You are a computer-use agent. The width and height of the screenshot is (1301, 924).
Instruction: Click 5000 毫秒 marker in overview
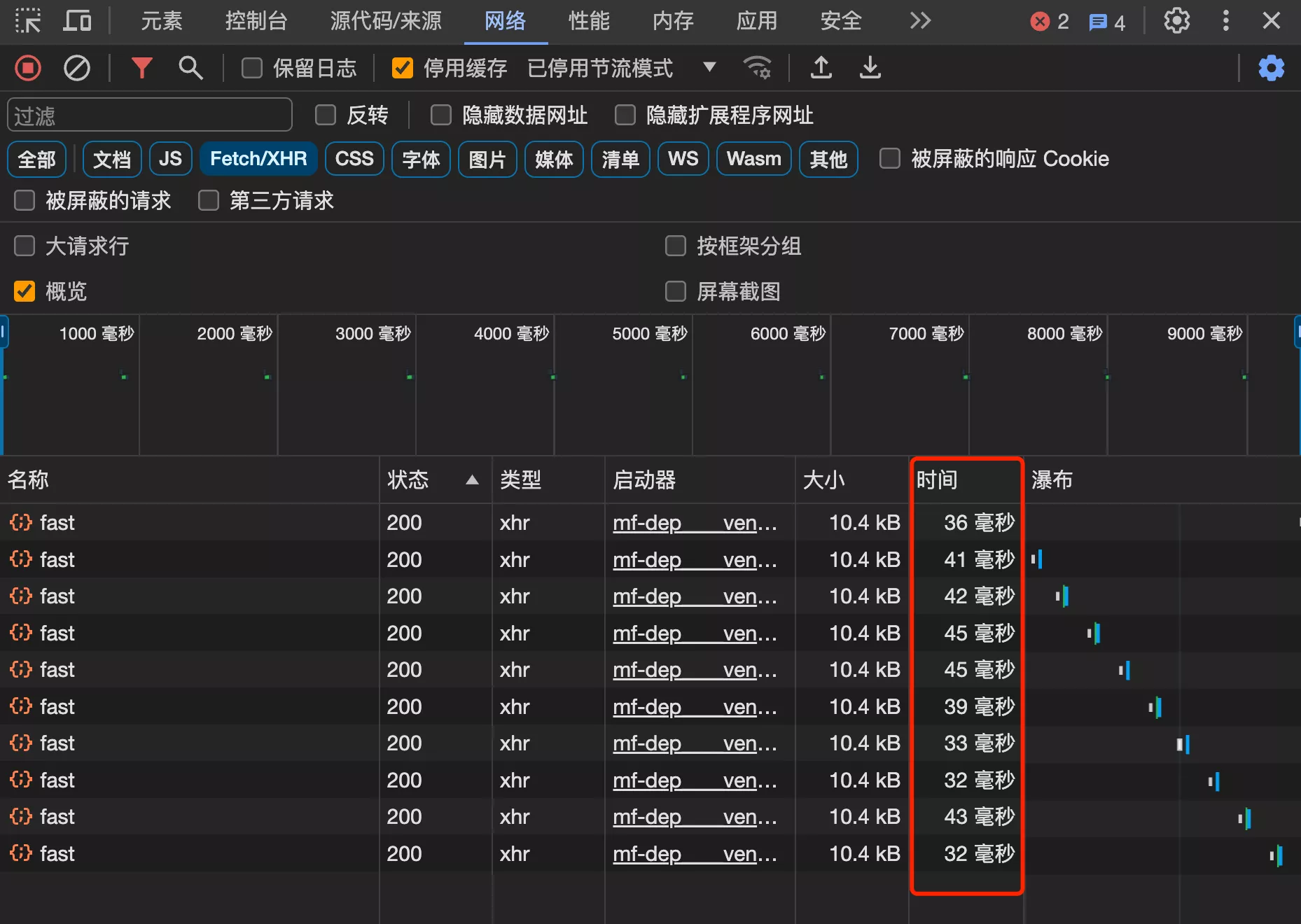point(649,334)
